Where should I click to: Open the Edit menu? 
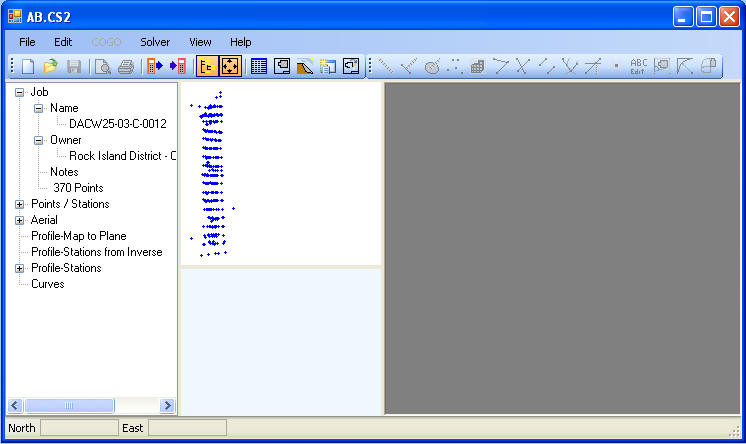(63, 42)
